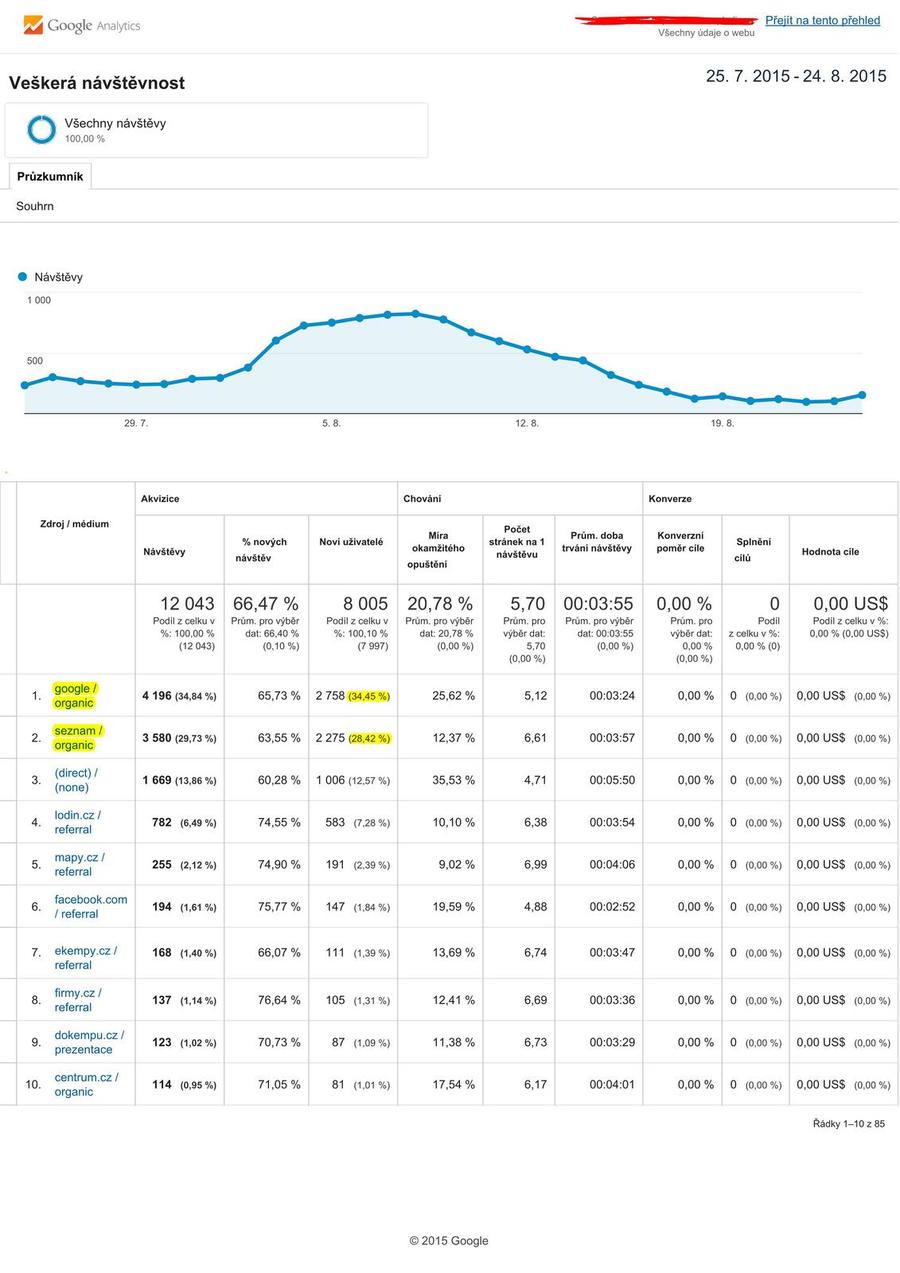Click the Zdroj / médium column header
The height and width of the screenshot is (1273, 900).
coord(74,524)
